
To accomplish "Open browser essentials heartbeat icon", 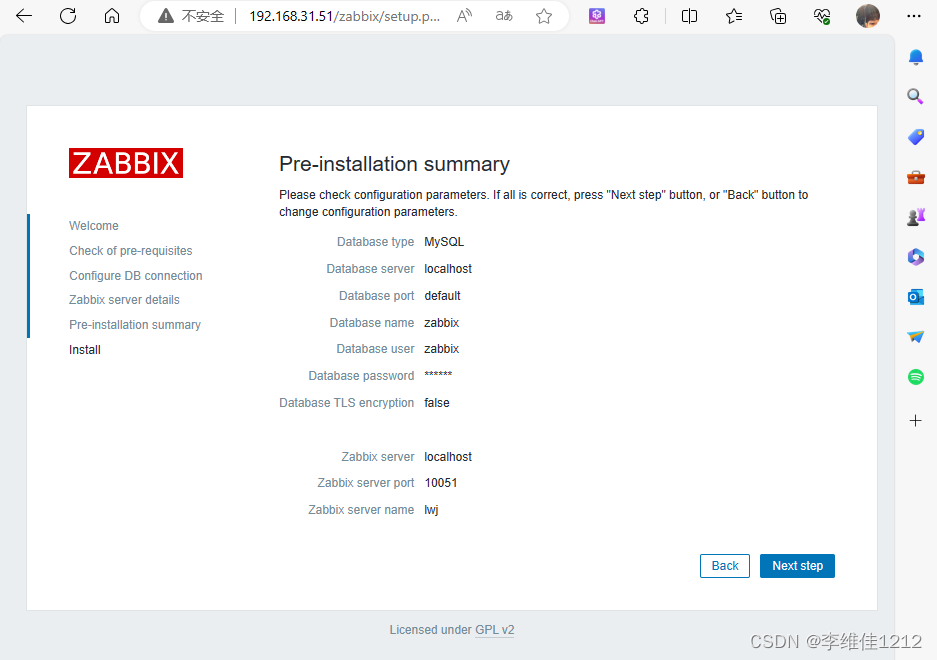I will (x=822, y=16).
